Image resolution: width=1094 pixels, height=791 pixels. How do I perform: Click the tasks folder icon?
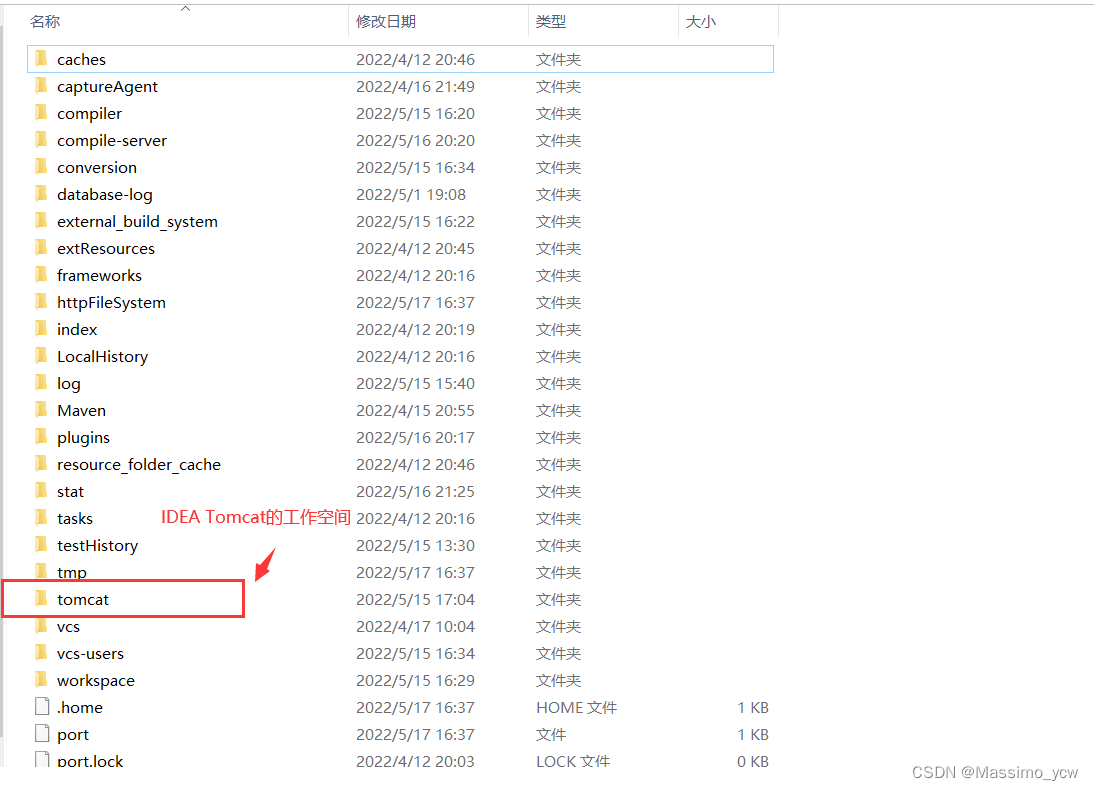click(42, 518)
